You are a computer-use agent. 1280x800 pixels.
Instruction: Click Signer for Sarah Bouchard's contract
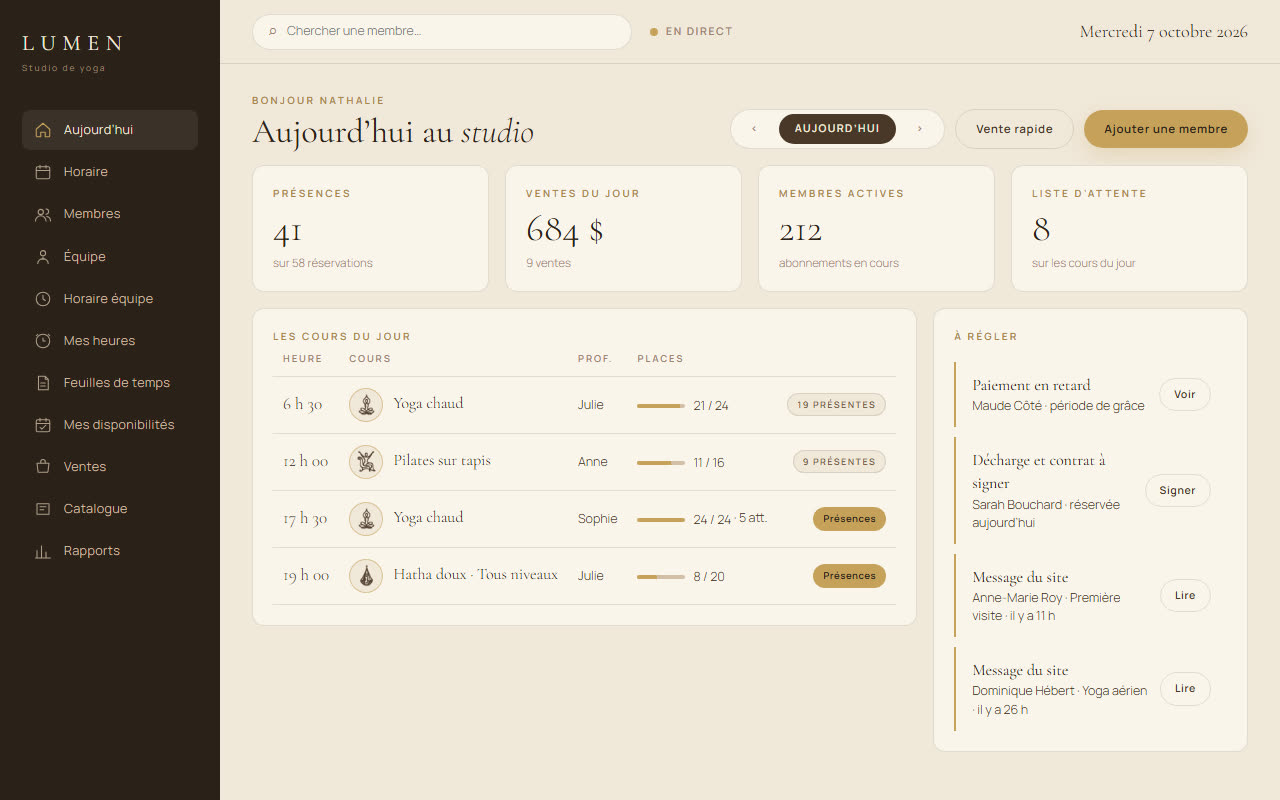1177,491
